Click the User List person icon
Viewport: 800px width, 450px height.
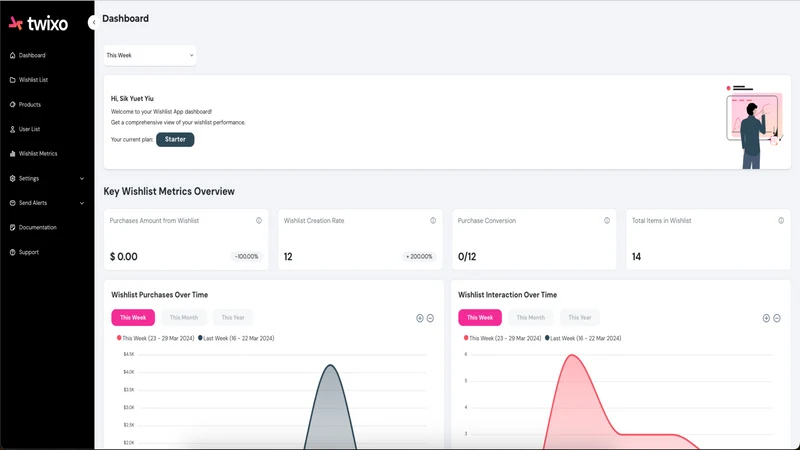12,129
